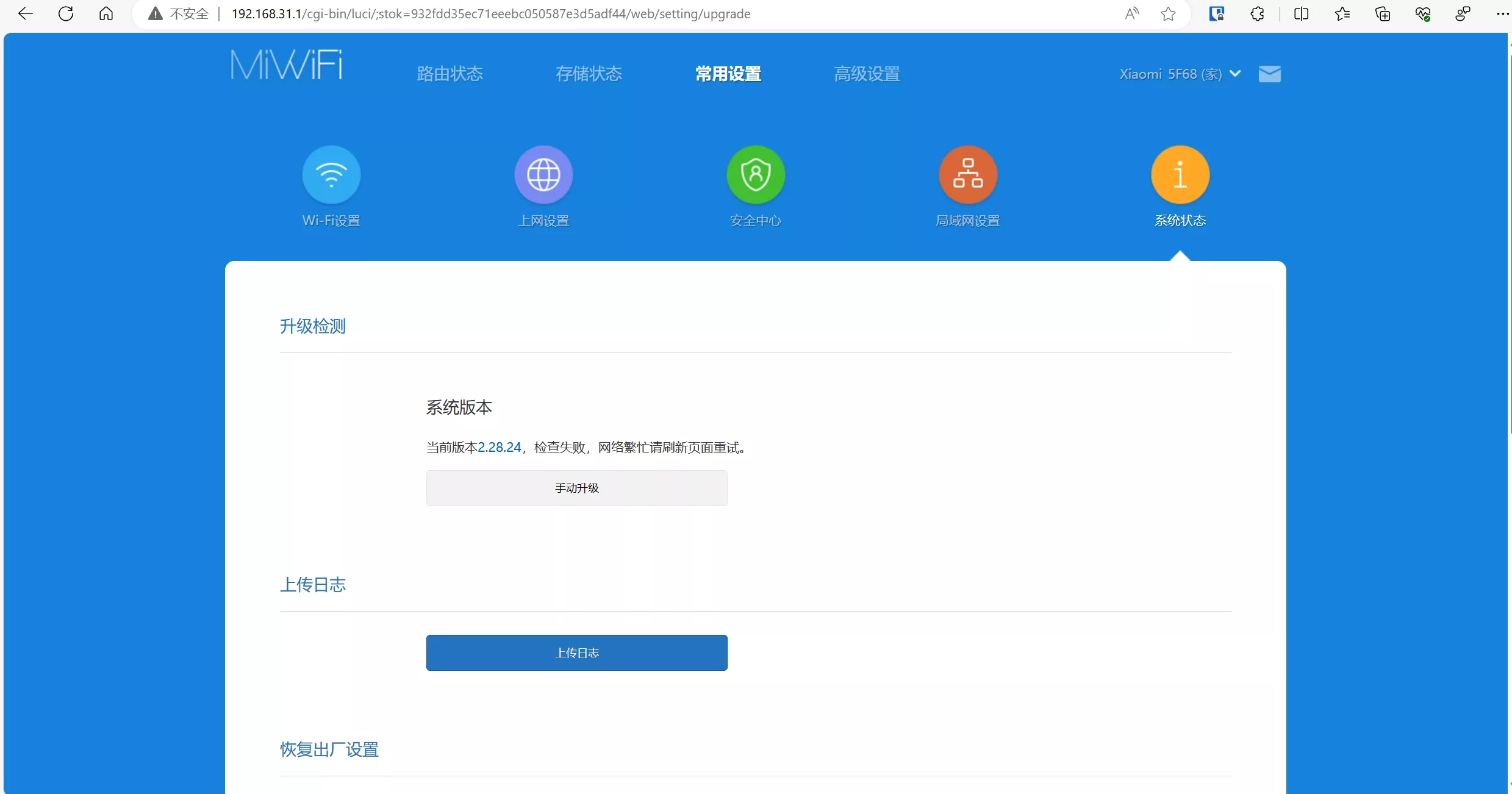Switch to 高级设置 tab
This screenshot has height=794, width=1512.
pyautogui.click(x=867, y=74)
